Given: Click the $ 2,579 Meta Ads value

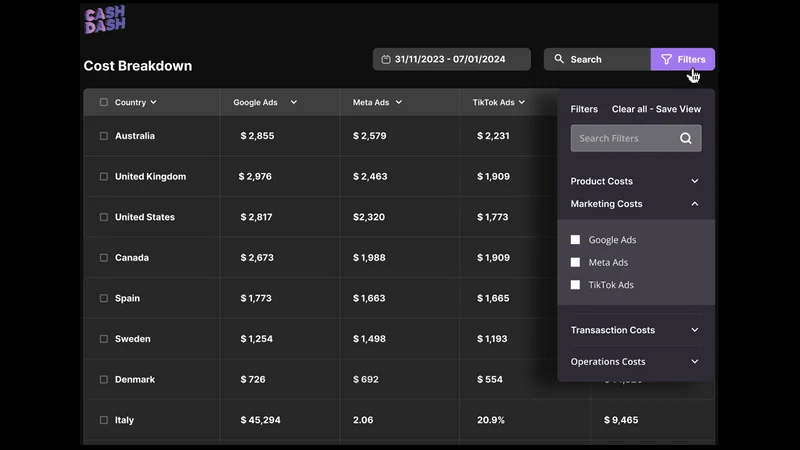Looking at the screenshot, I should click(x=369, y=136).
